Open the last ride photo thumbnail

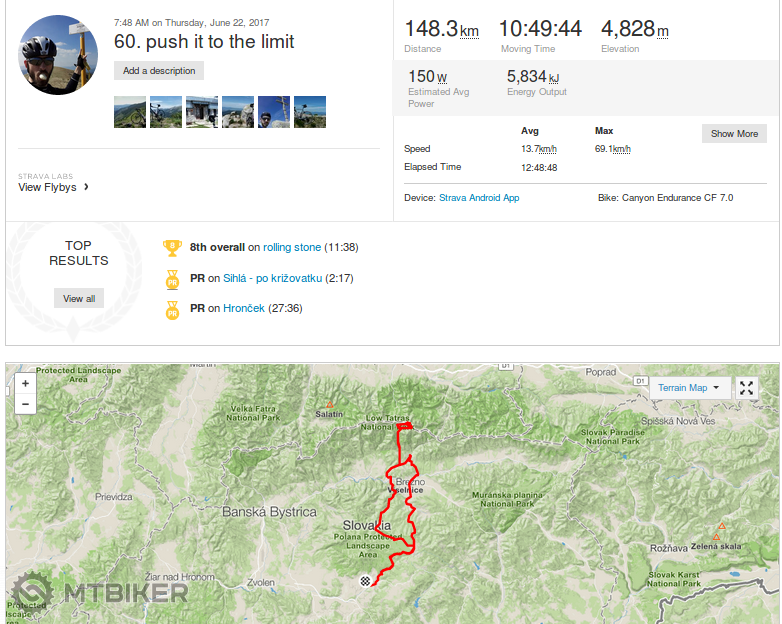[x=310, y=112]
